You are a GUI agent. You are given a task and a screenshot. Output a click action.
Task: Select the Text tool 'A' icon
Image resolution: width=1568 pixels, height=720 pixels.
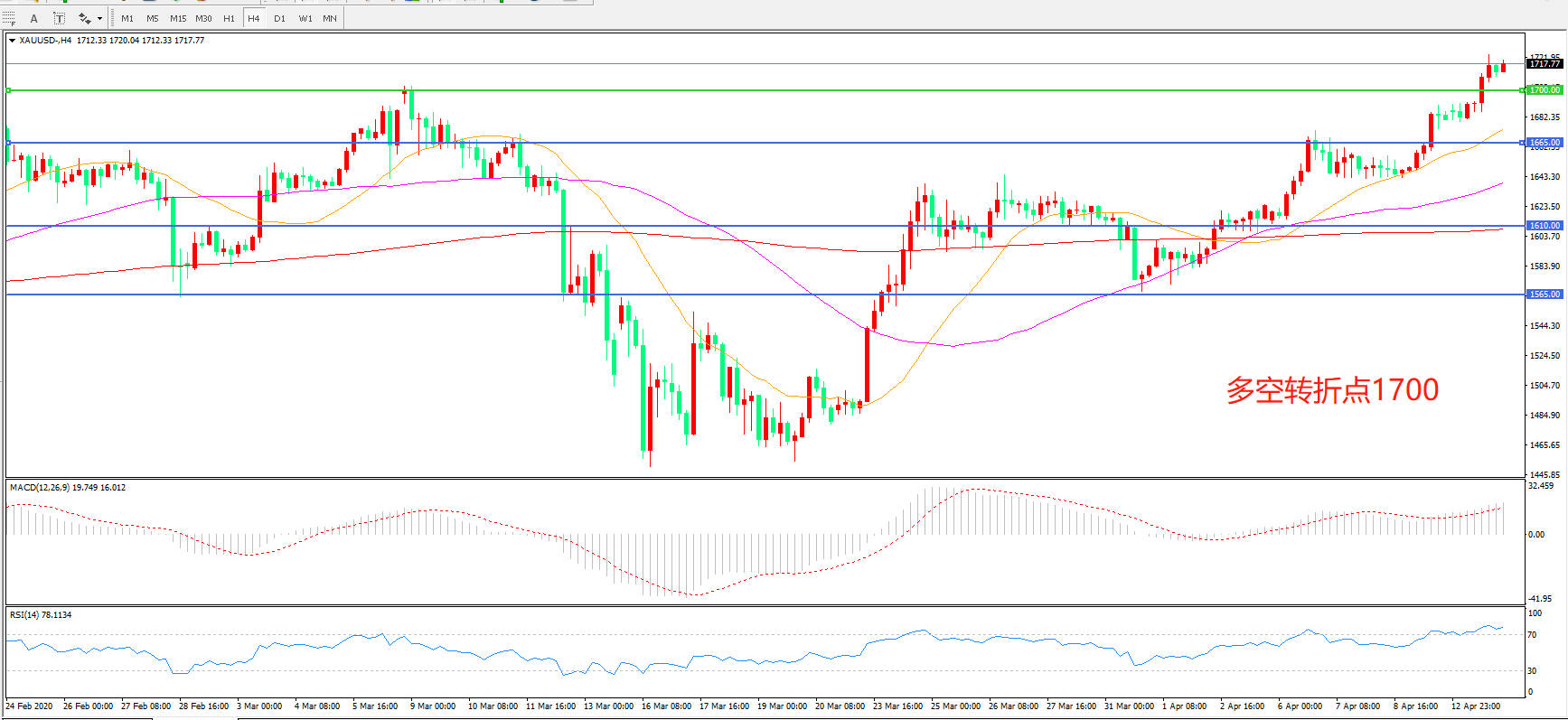click(x=34, y=18)
